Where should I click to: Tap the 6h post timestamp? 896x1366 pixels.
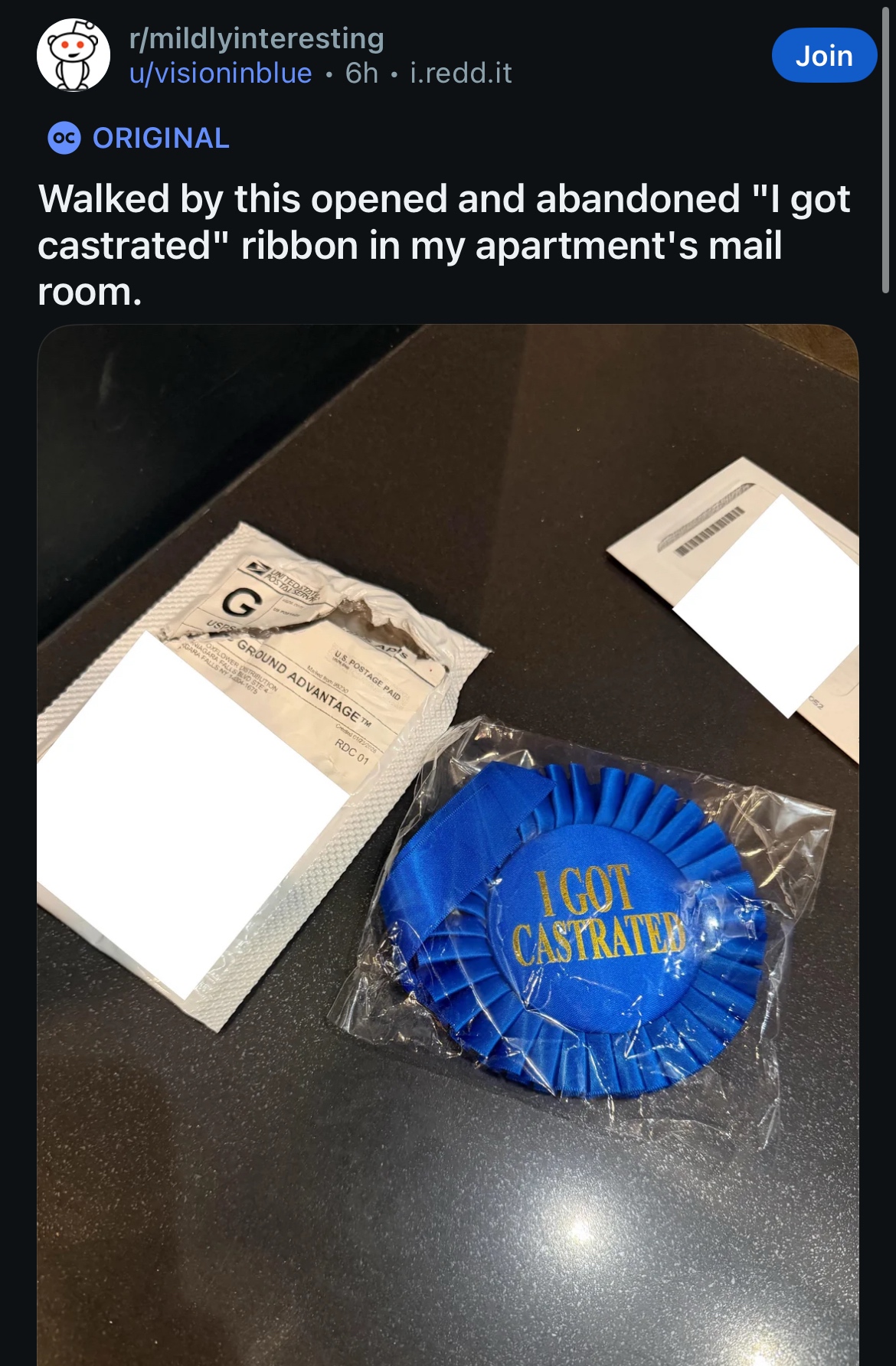pyautogui.click(x=361, y=73)
